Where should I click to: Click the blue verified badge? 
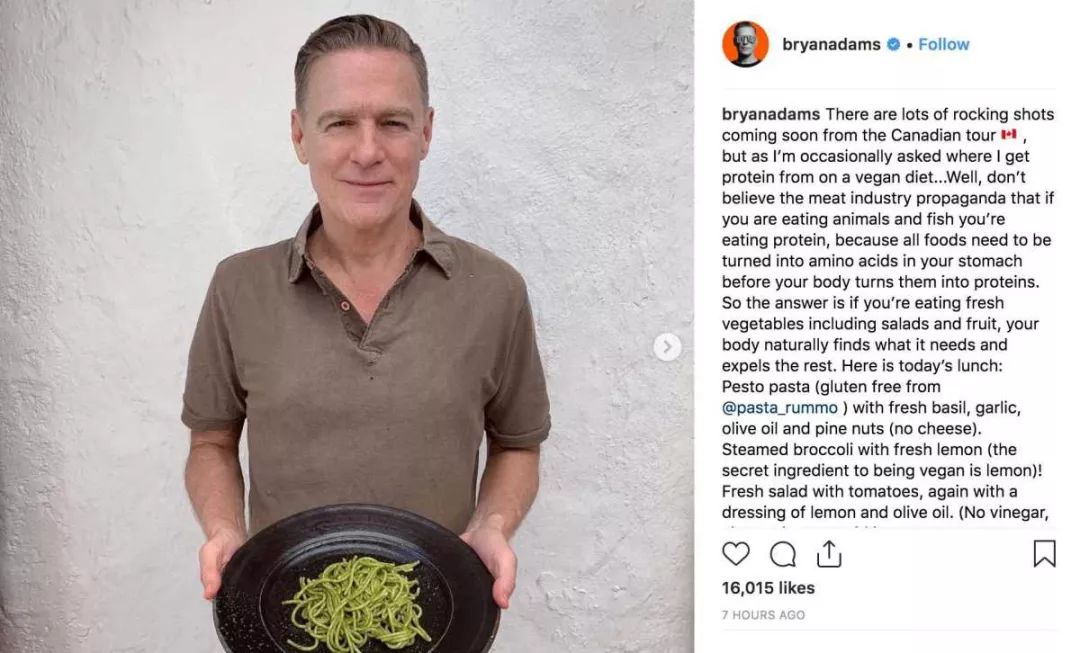pyautogui.click(x=893, y=44)
